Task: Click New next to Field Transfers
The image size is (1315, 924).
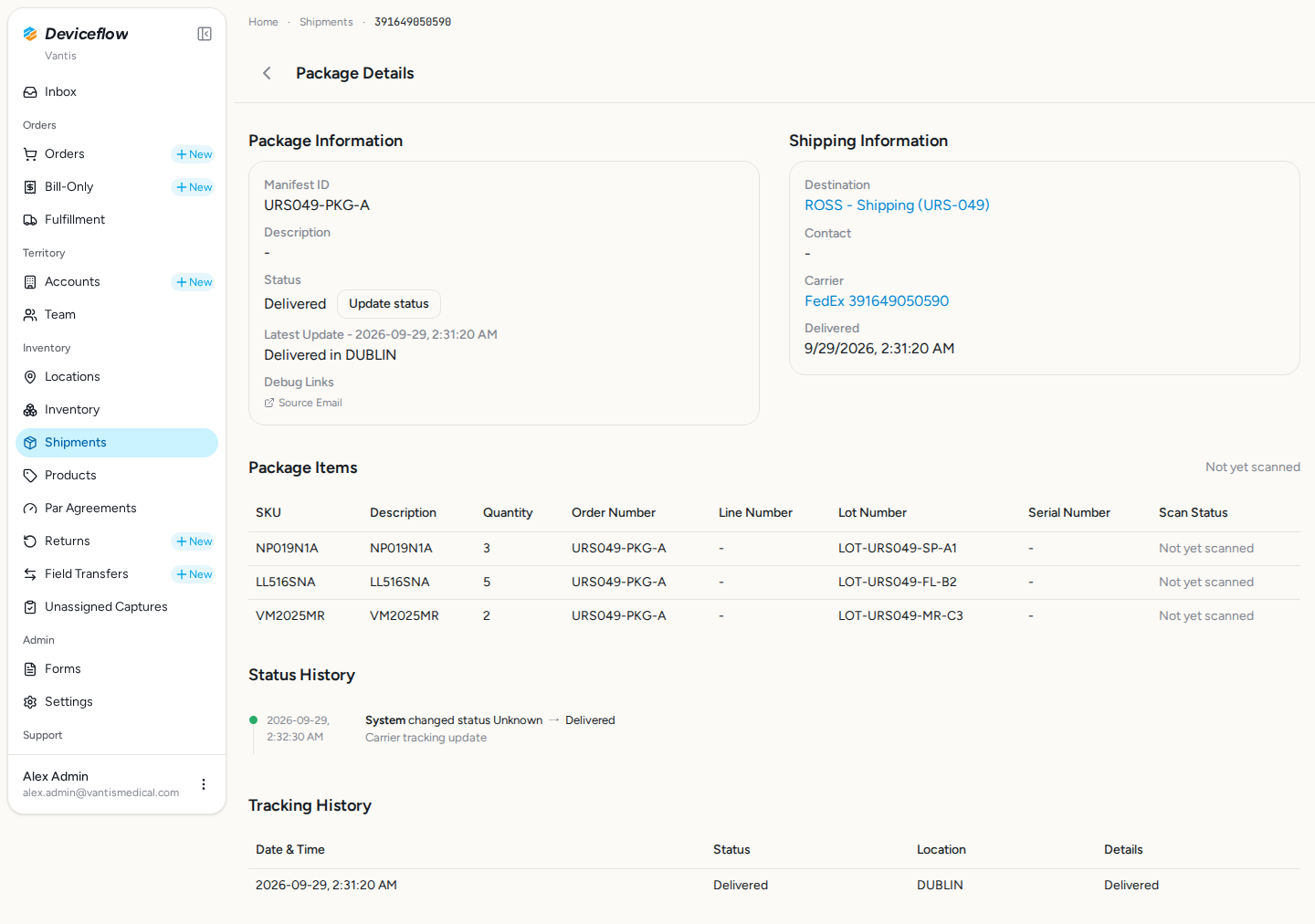Action: [x=194, y=574]
